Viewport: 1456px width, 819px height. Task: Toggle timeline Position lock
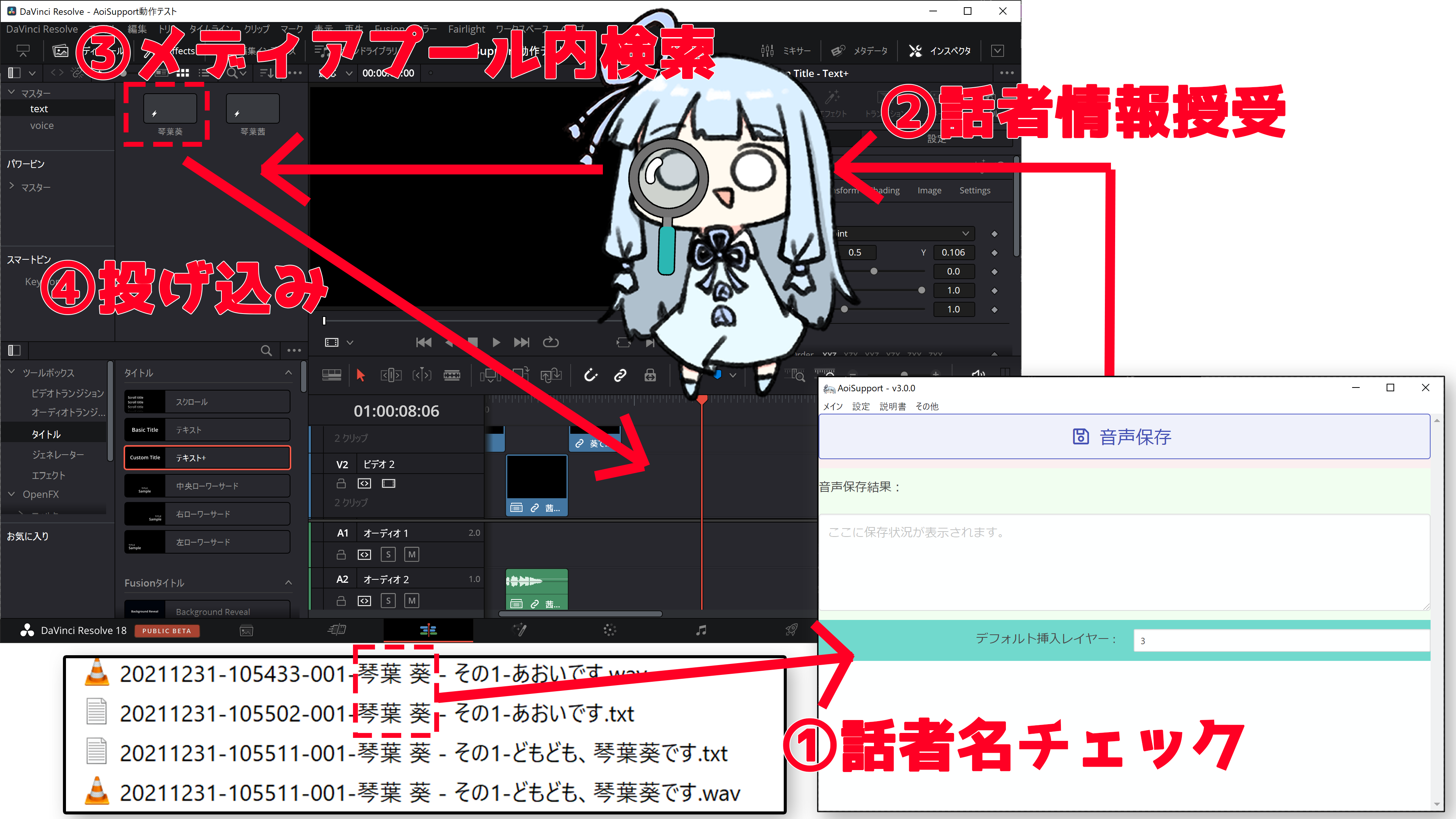tap(650, 375)
